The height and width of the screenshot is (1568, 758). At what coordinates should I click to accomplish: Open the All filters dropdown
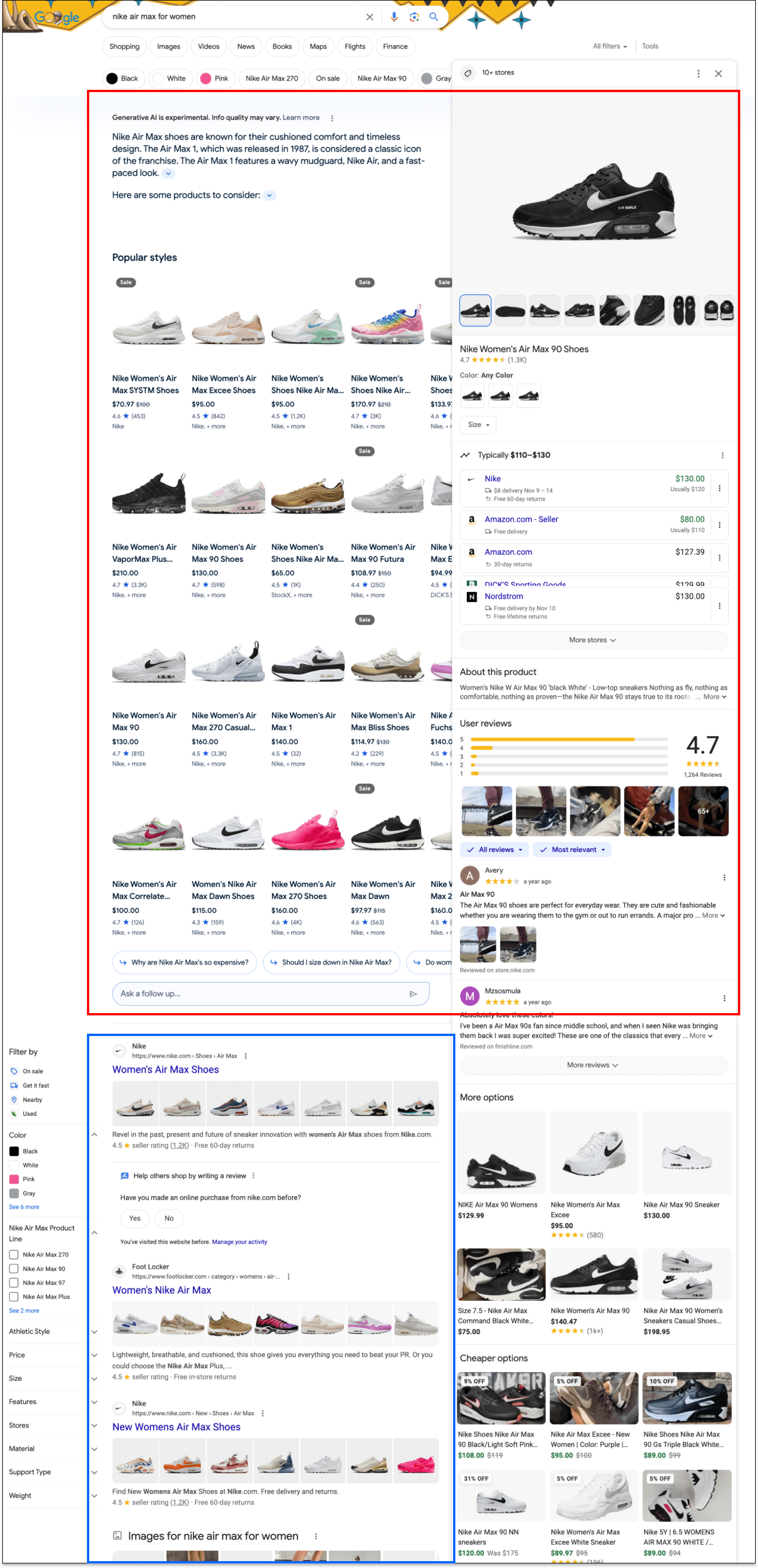point(609,46)
